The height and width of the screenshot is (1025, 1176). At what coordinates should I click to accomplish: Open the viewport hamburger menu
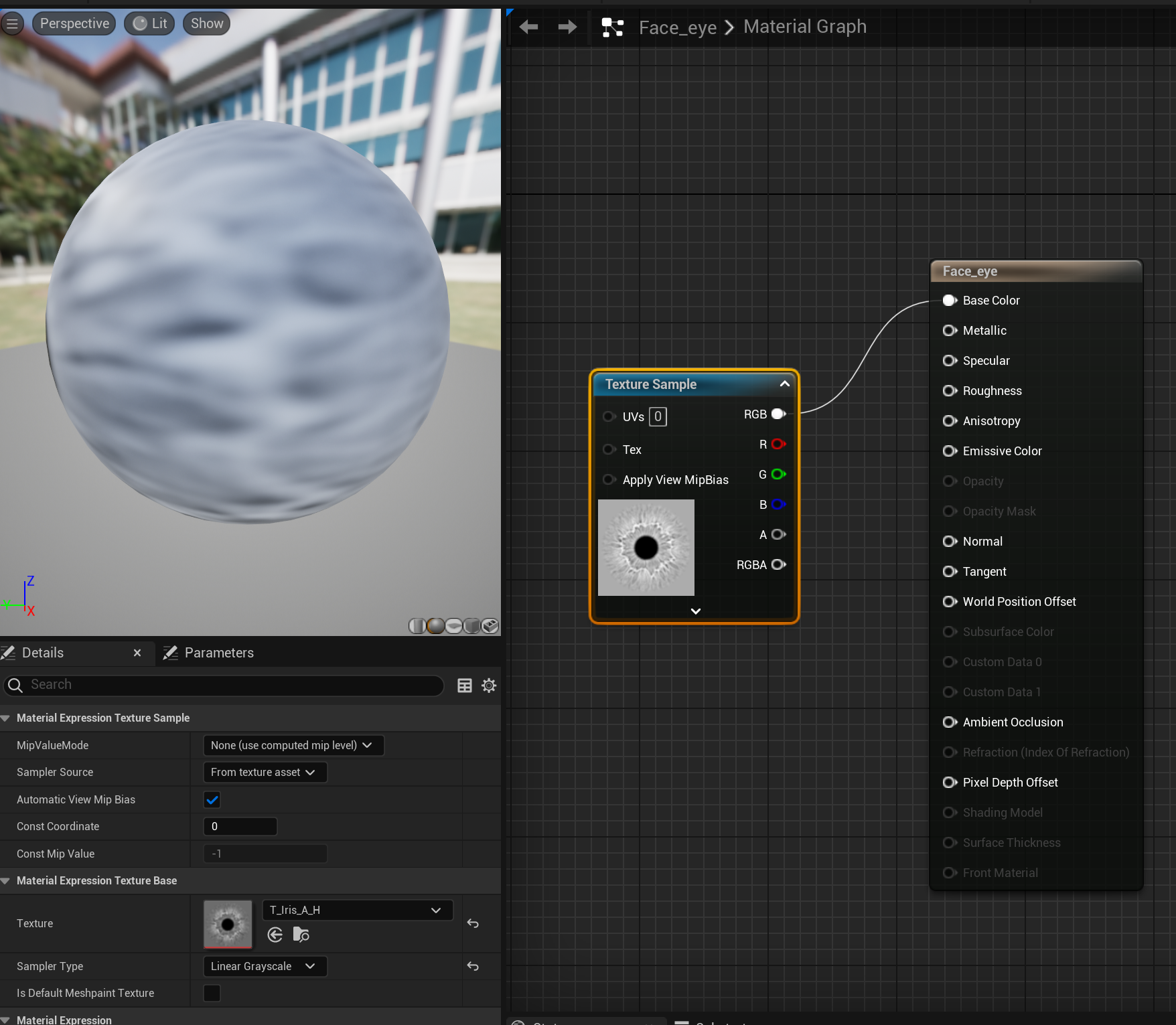tap(12, 23)
